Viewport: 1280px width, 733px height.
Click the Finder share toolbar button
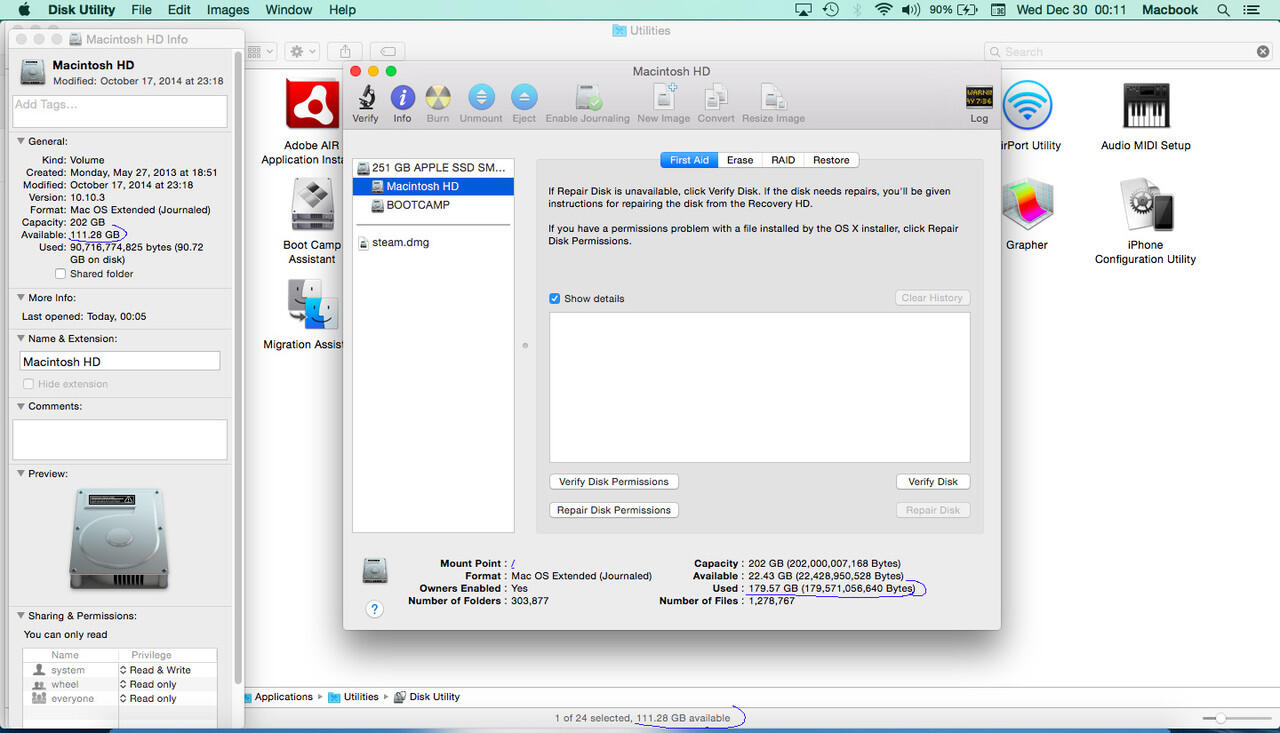pyautogui.click(x=345, y=51)
